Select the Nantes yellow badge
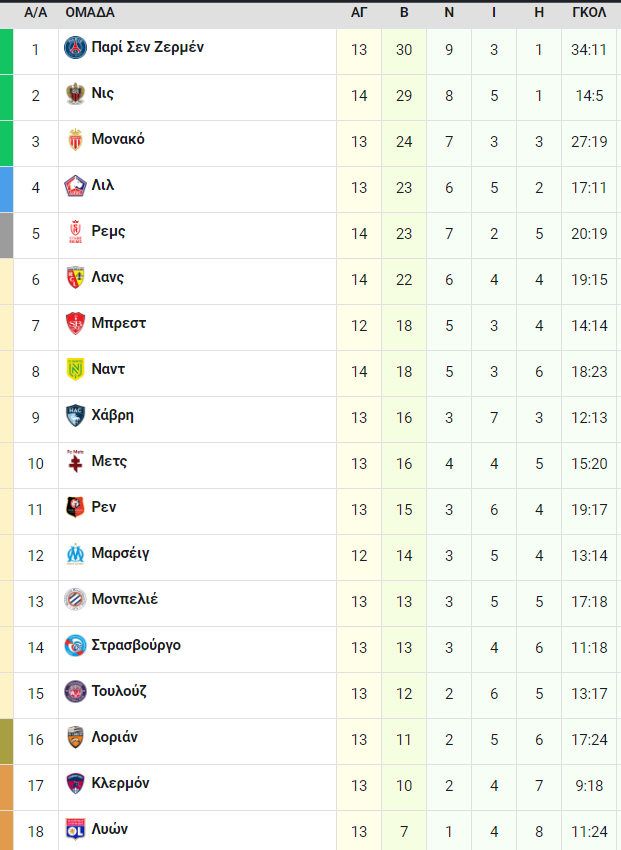Screen dimensions: 621x850 click(x=75, y=370)
